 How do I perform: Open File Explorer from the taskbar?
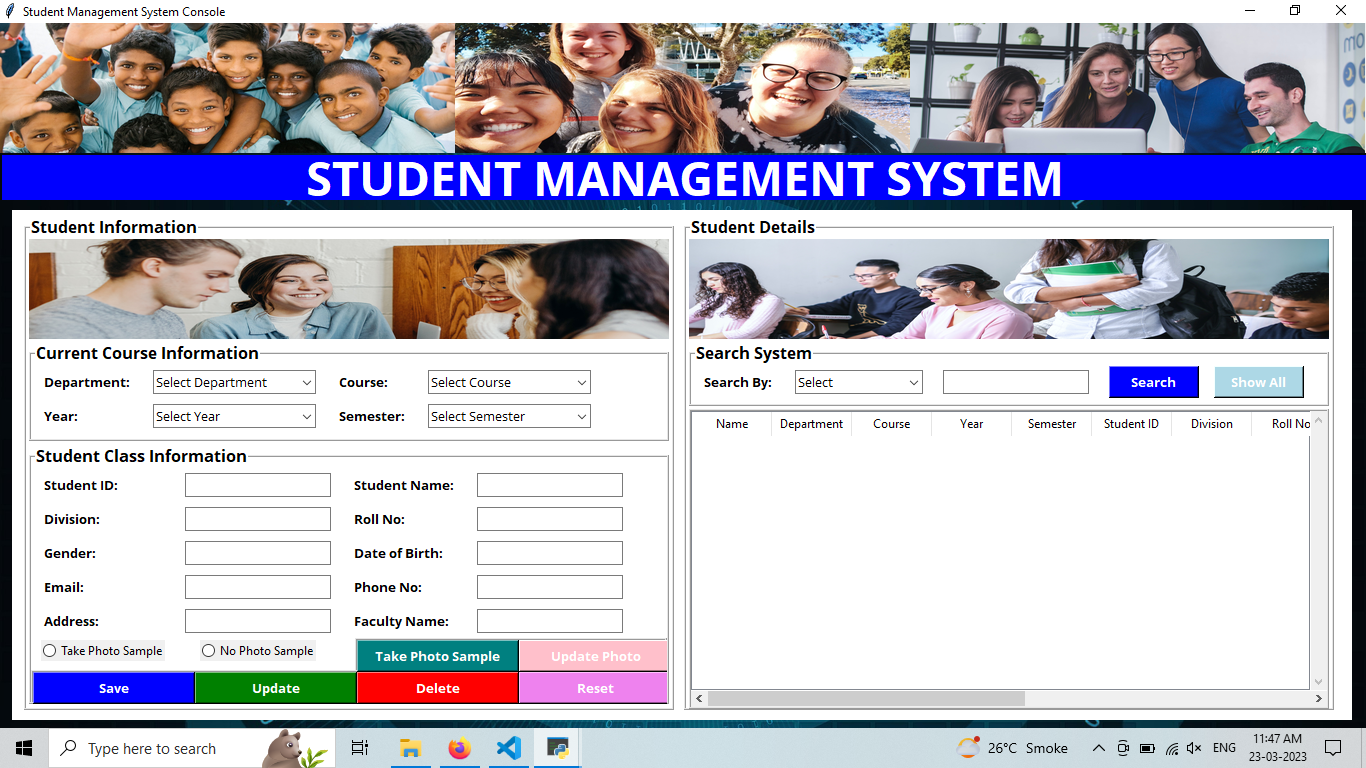pos(409,748)
